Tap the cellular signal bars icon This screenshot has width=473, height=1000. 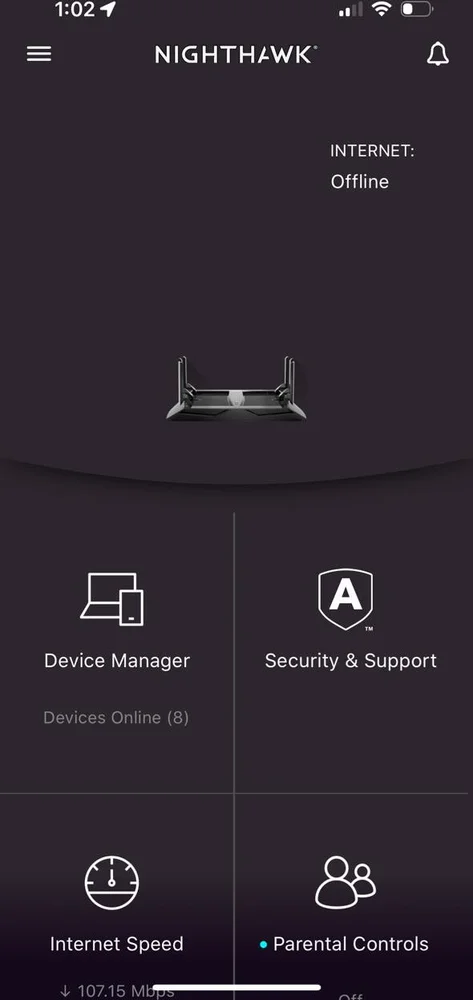pyautogui.click(x=351, y=10)
